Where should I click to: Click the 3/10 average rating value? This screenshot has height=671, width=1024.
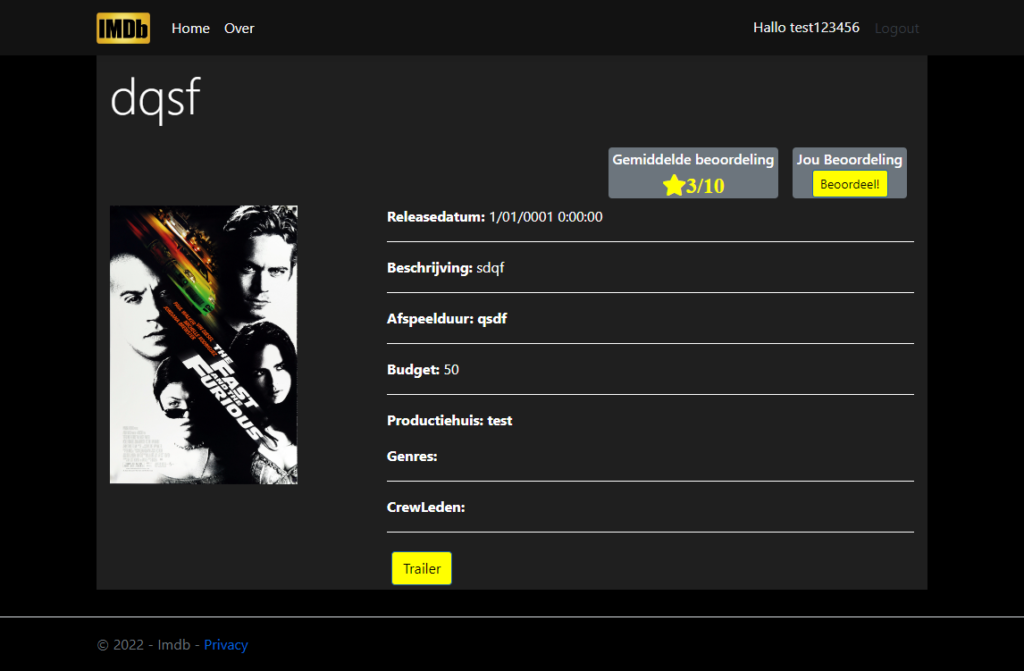tap(705, 186)
